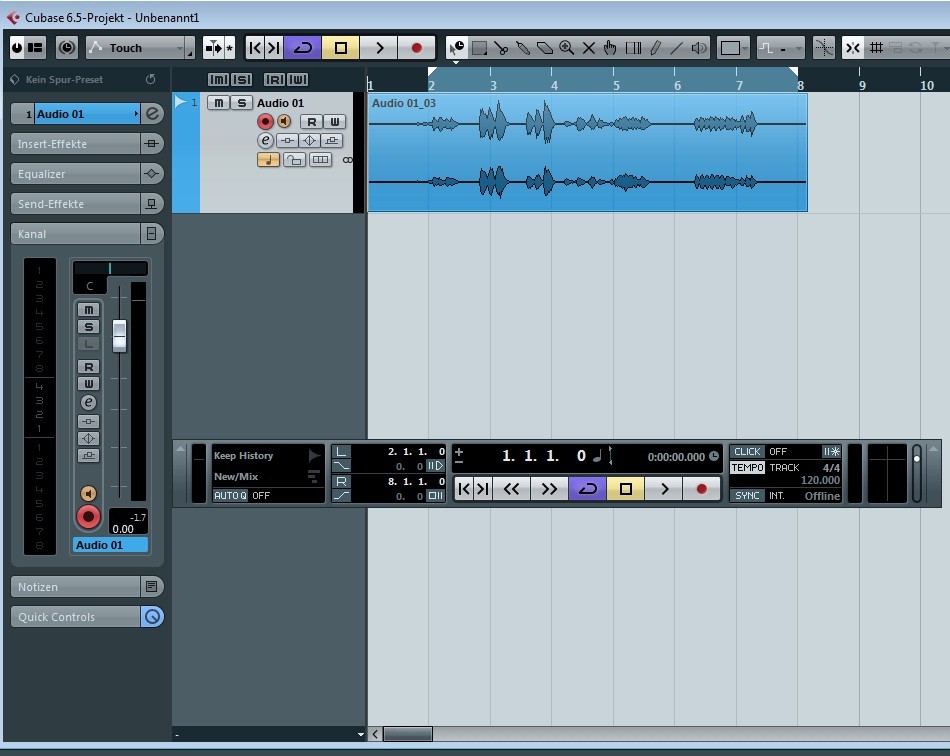The image size is (950, 756).
Task: Expand the Equalizer inspector section
Action: (x=75, y=174)
